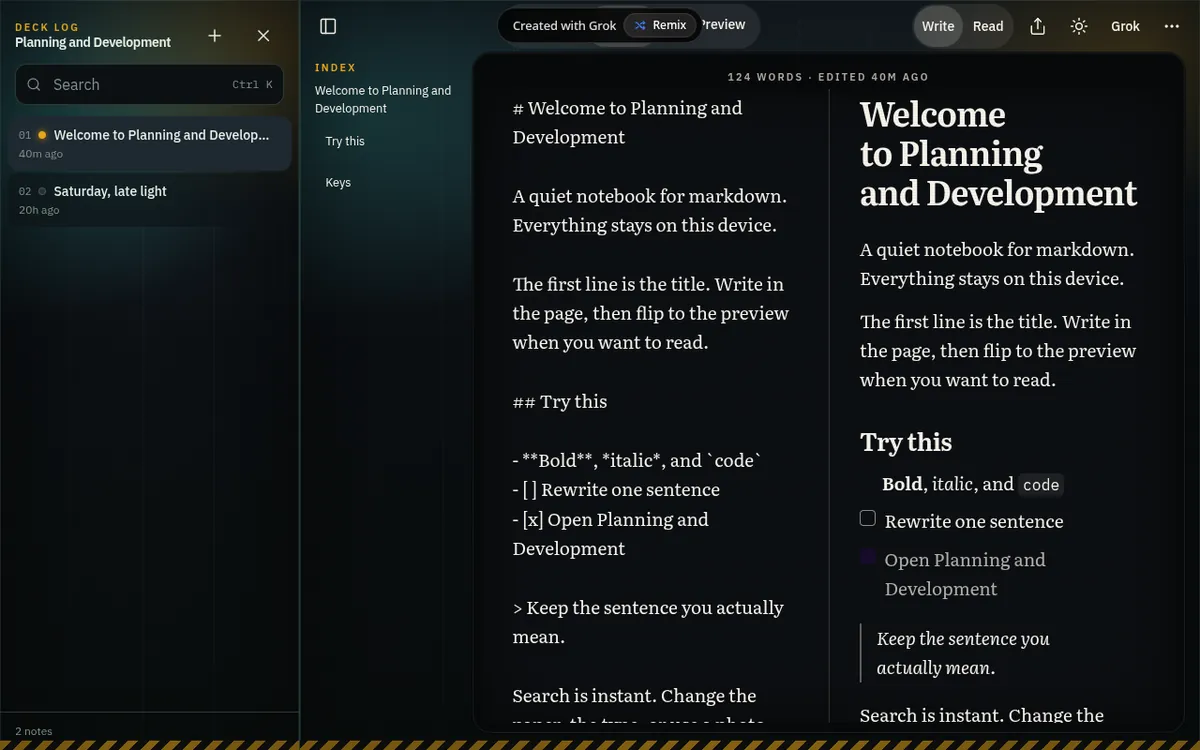This screenshot has height=750, width=1200.
Task: Open the more options ellipsis menu
Action: tap(1172, 26)
